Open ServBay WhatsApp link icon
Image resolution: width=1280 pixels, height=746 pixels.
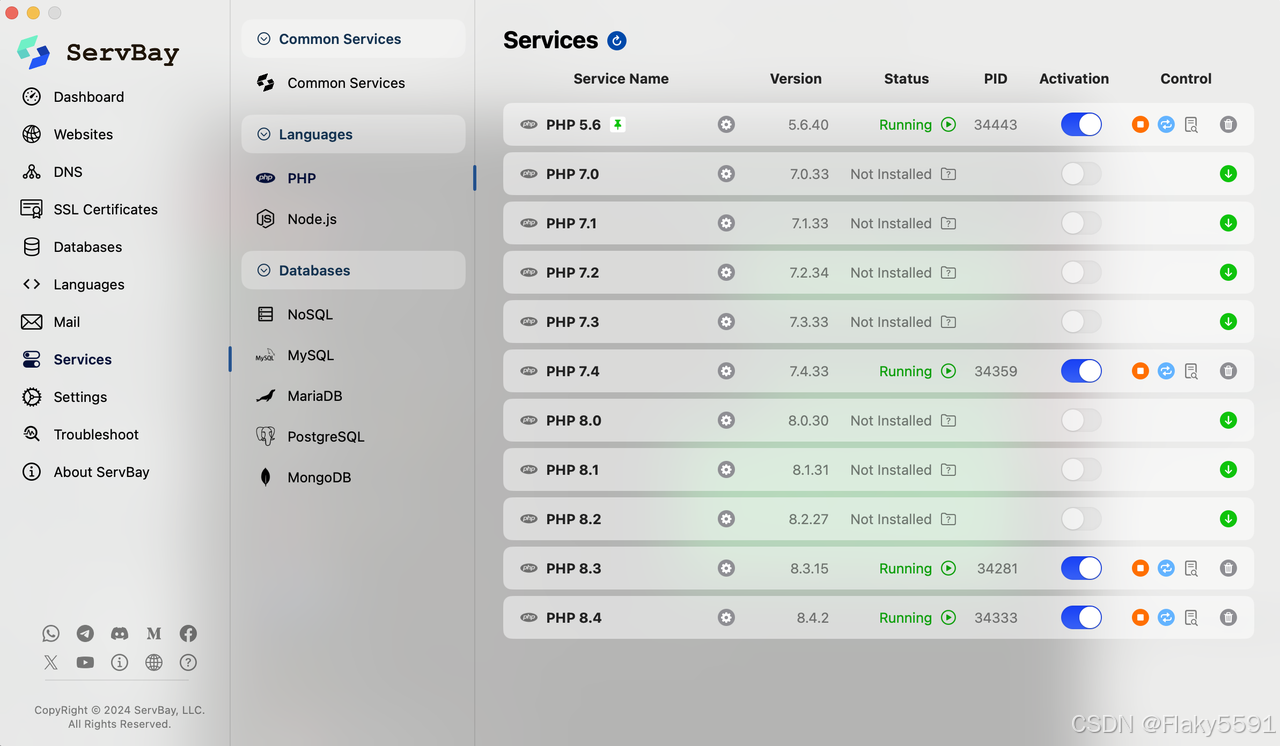(51, 633)
